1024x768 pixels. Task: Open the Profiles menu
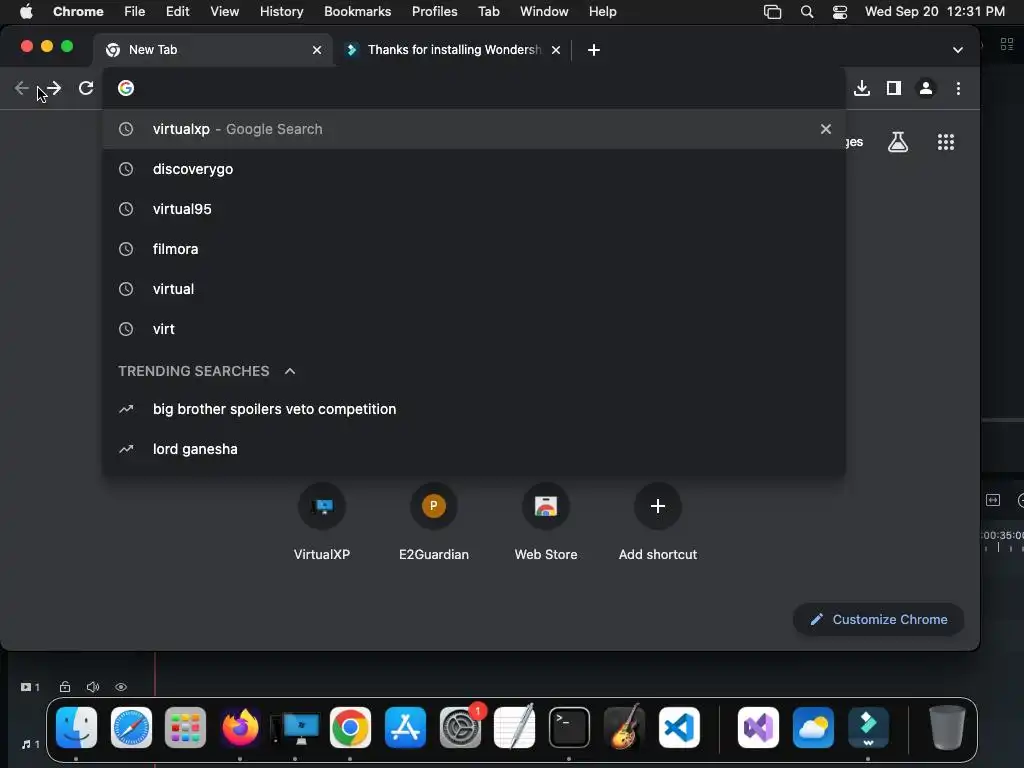pyautogui.click(x=434, y=12)
